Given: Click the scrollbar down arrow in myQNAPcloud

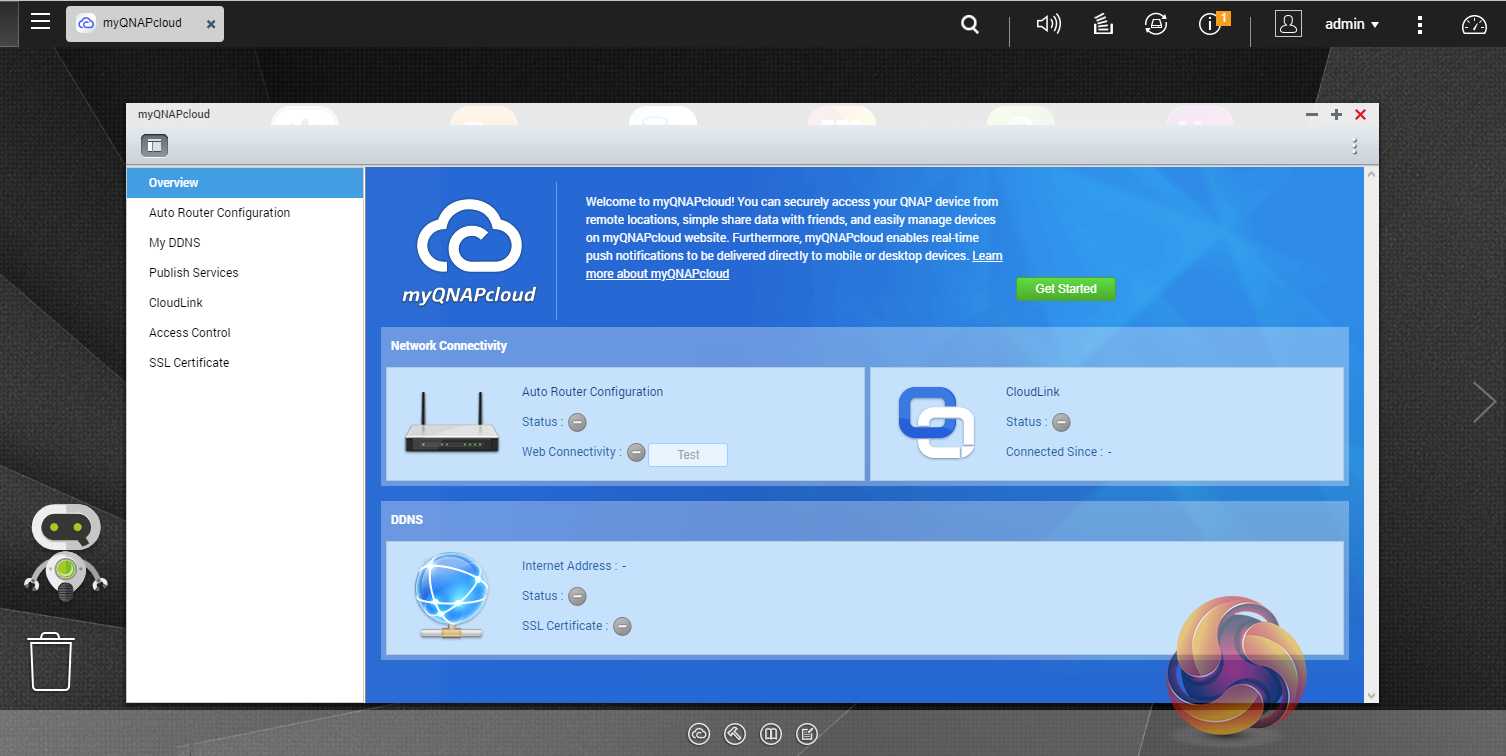Looking at the screenshot, I should click(x=1372, y=695).
